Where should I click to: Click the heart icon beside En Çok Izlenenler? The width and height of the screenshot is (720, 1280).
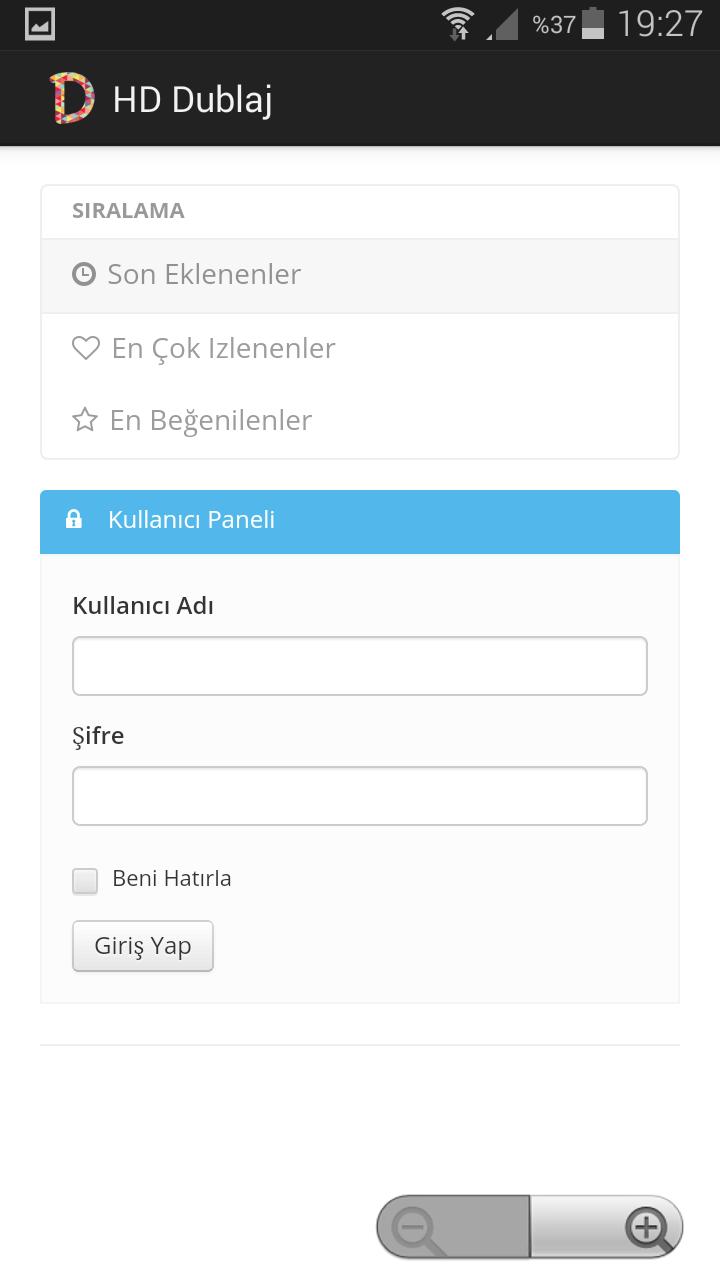[86, 348]
